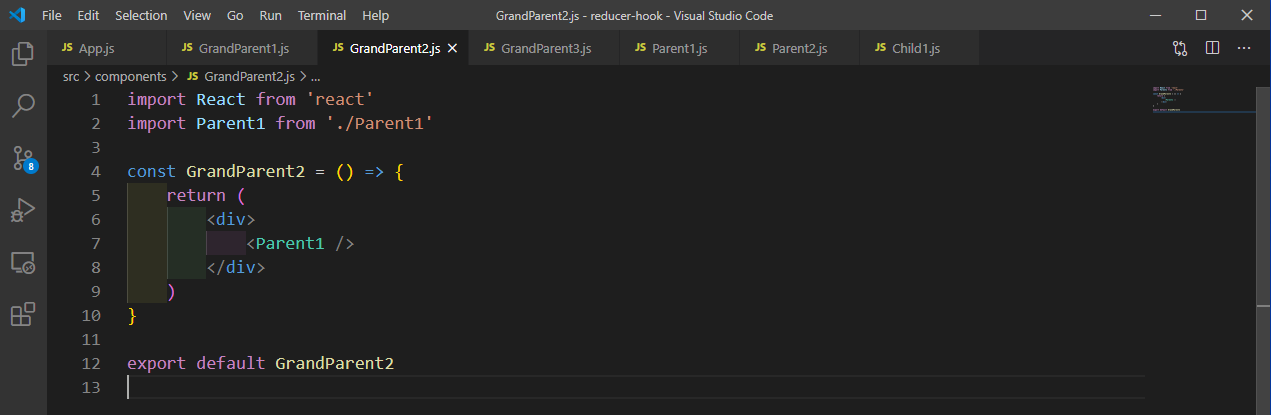Image resolution: width=1271 pixels, height=415 pixels.
Task: Switch to the Parent1.js tab
Action: pyautogui.click(x=679, y=48)
